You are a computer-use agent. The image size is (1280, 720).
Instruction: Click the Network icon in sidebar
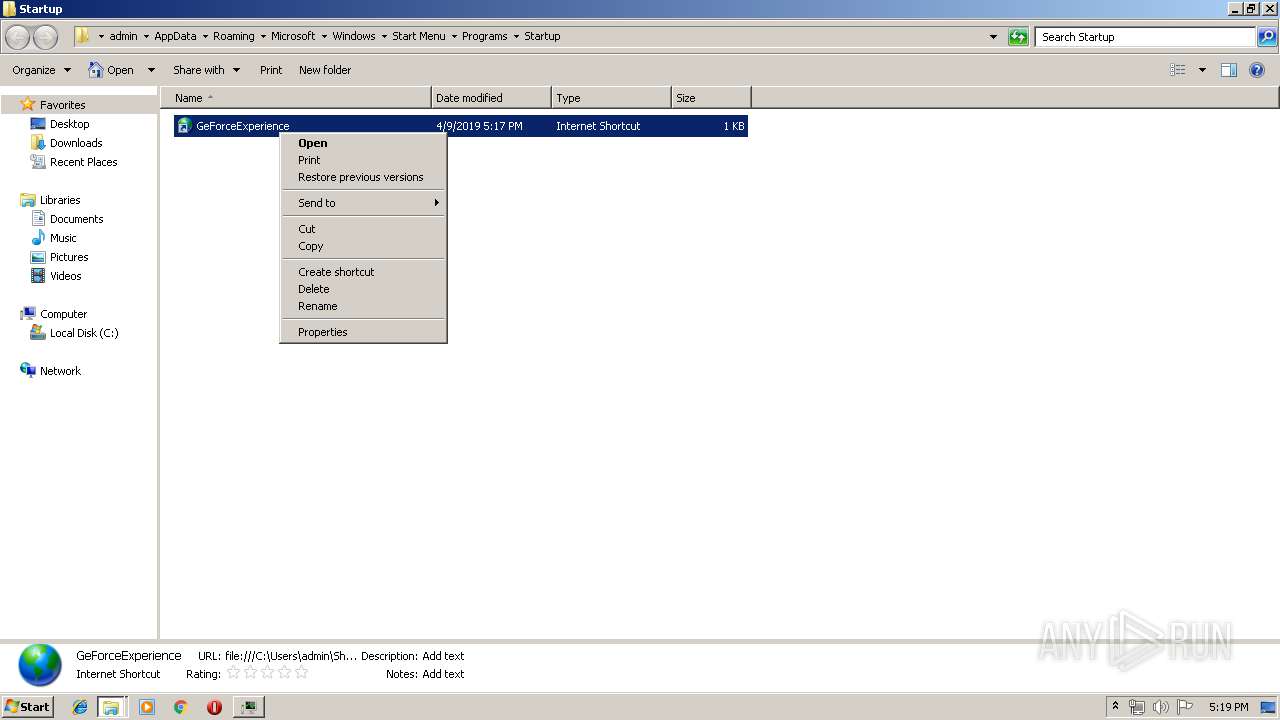pos(28,371)
